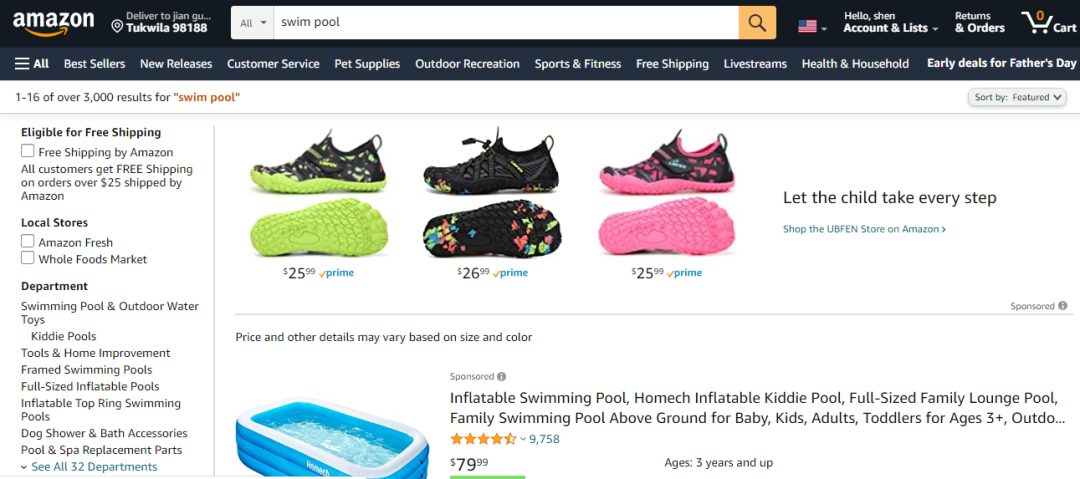Image resolution: width=1080 pixels, height=479 pixels.
Task: Go to Pet Supplies menu item
Action: (367, 64)
